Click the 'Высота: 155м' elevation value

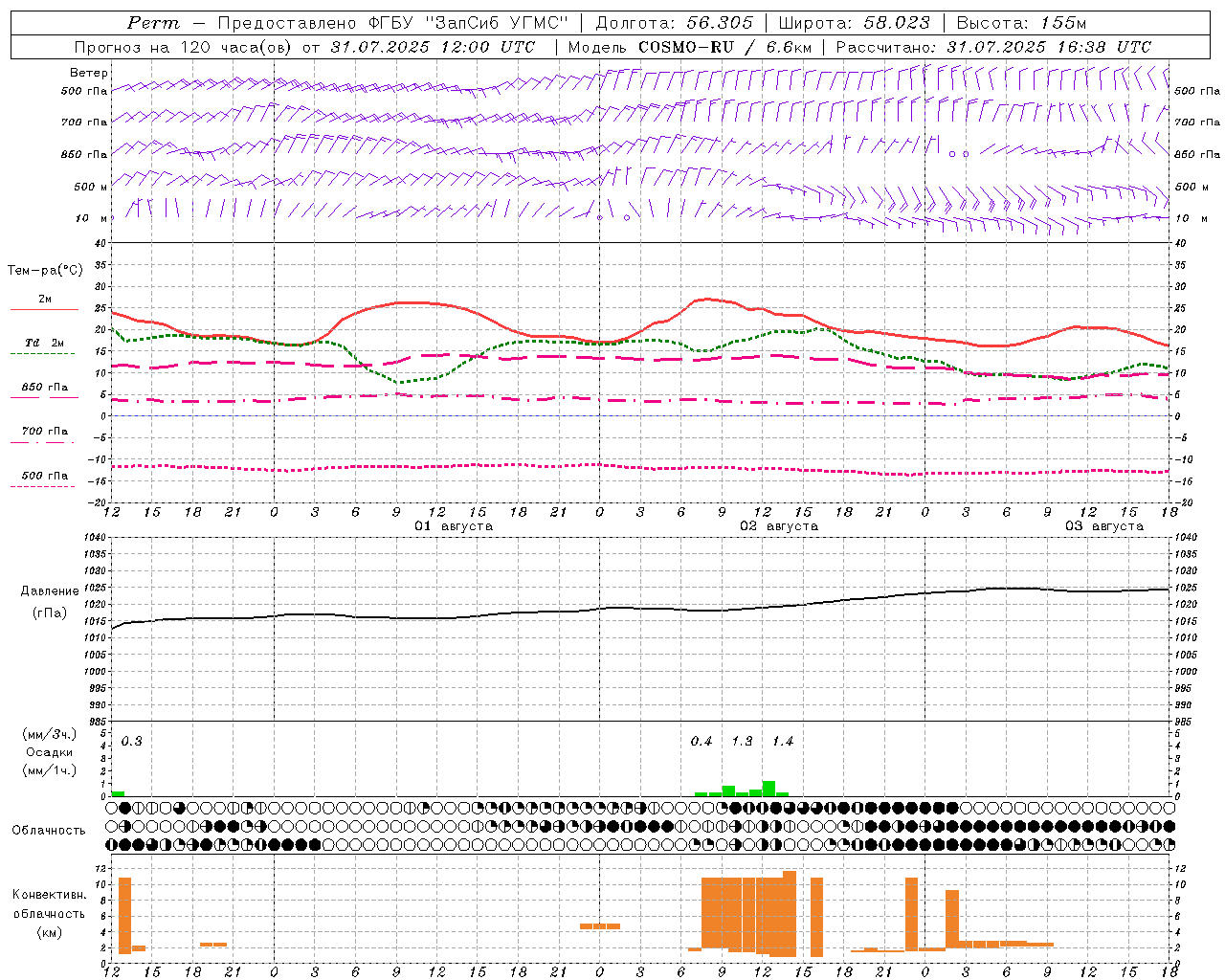tap(1021, 23)
